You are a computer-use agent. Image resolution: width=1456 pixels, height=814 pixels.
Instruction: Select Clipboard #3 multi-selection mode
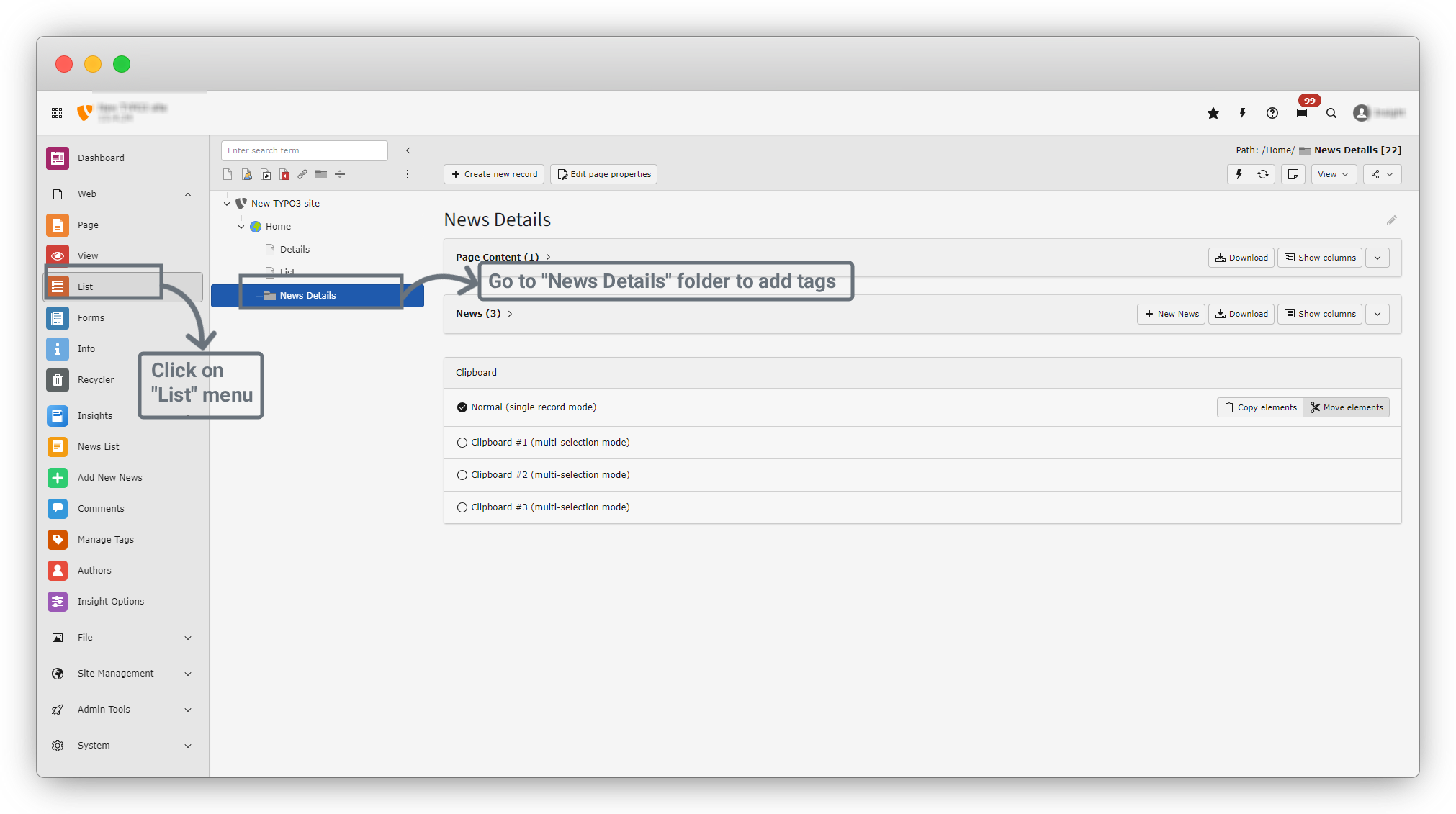pyautogui.click(x=462, y=507)
